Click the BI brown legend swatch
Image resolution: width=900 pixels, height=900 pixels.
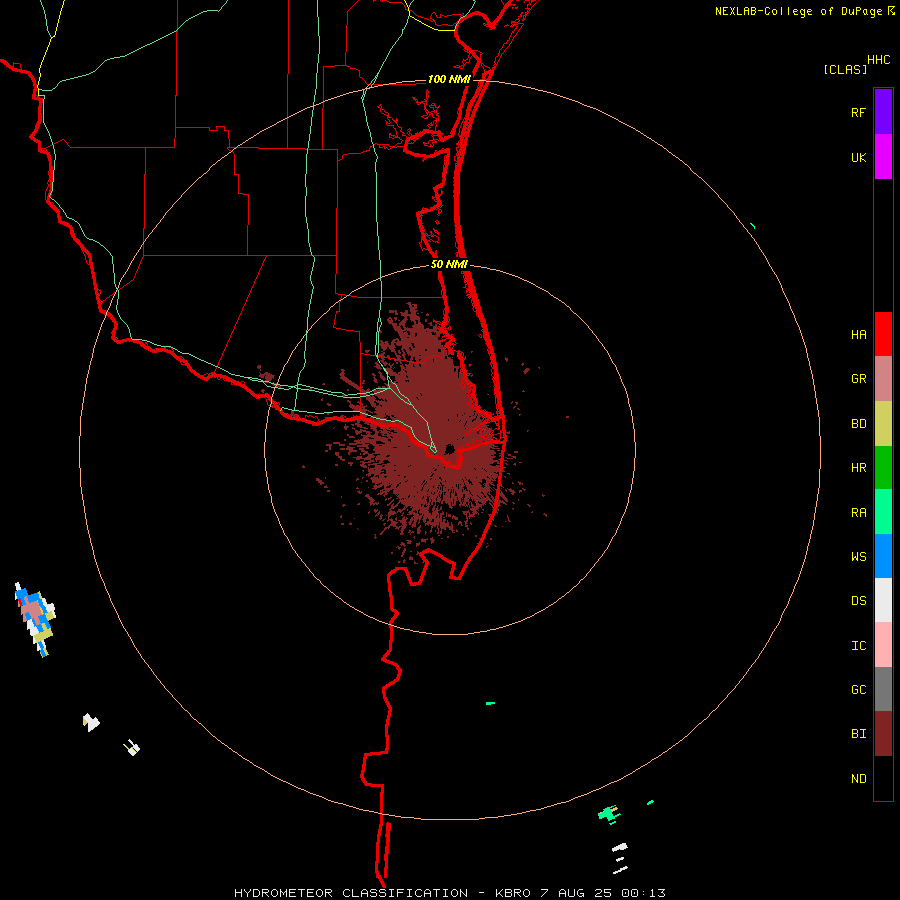[x=883, y=734]
